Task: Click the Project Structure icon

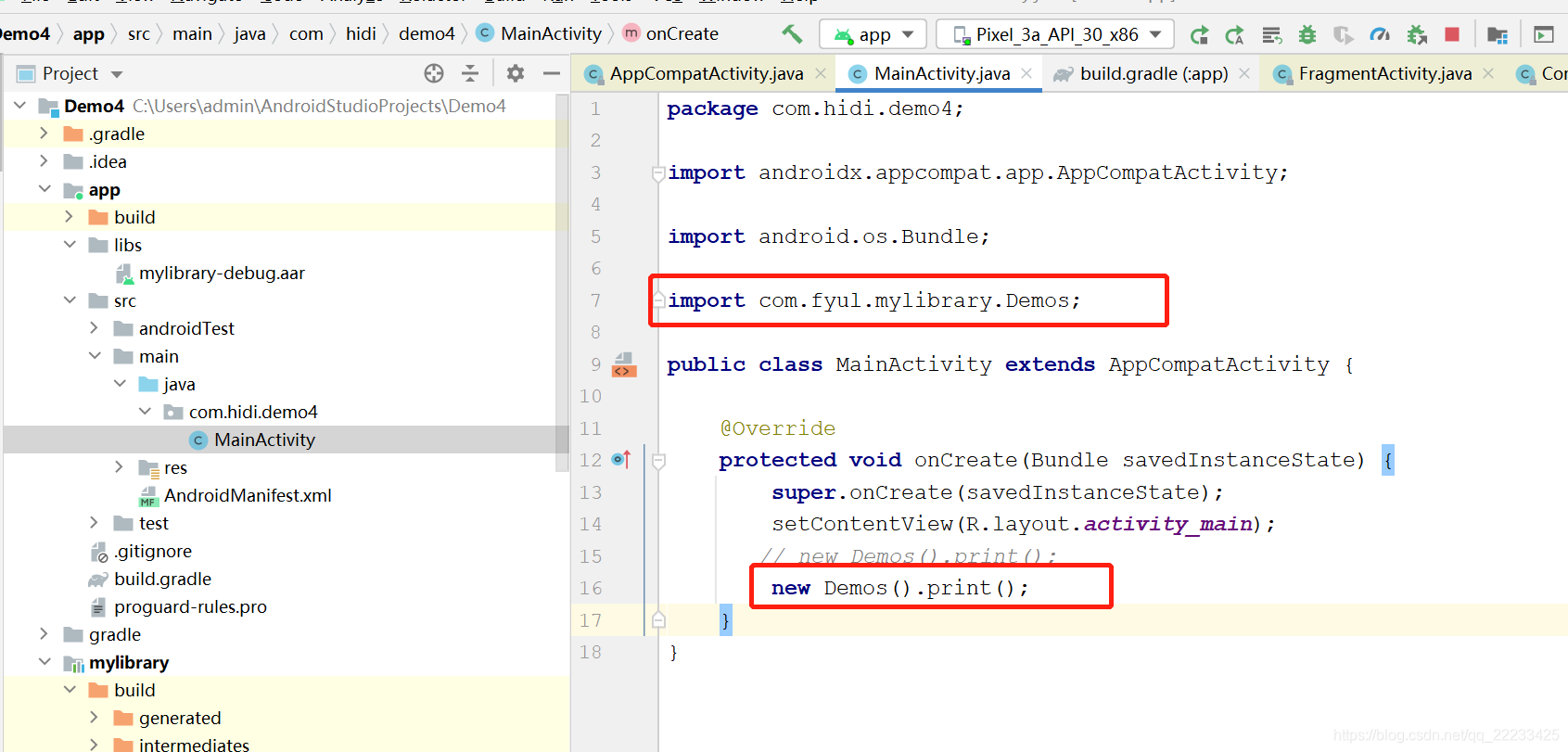Action: [1497, 35]
